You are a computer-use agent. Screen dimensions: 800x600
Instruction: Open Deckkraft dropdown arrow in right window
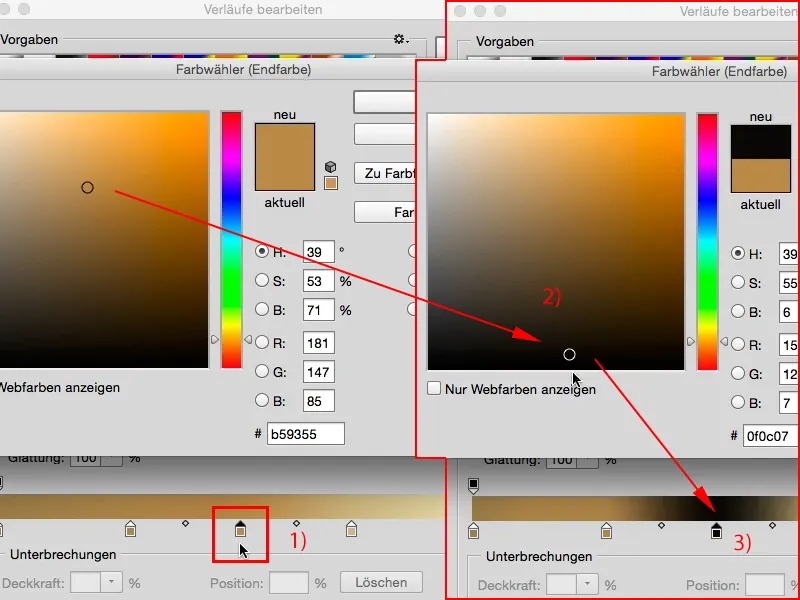[587, 584]
